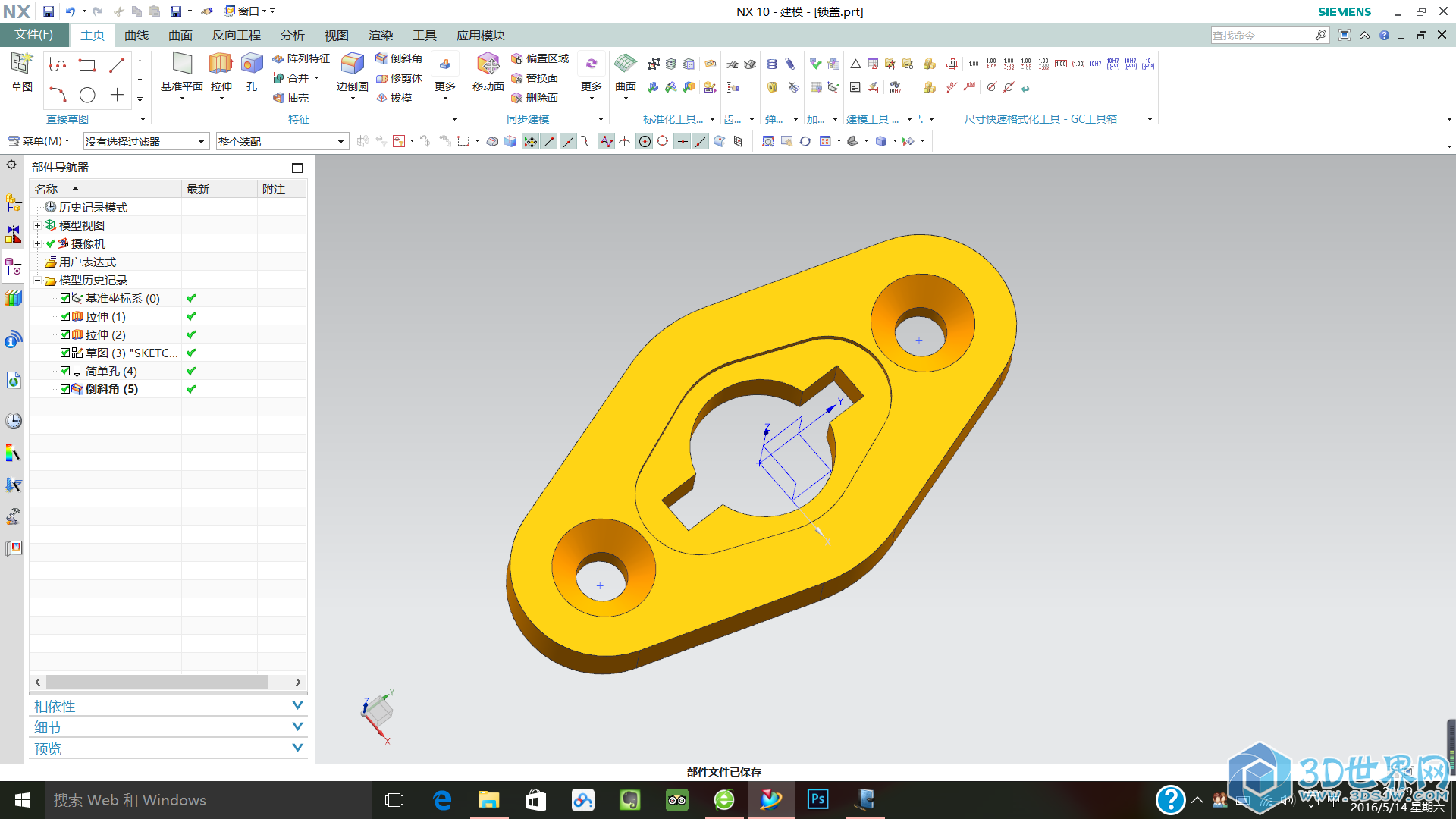Toggle checkbox for 拉伸 (1)

(x=65, y=316)
